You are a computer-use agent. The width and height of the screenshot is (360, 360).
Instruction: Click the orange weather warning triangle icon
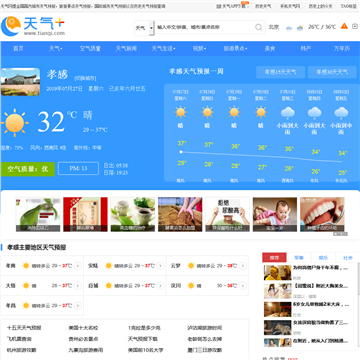344,26
